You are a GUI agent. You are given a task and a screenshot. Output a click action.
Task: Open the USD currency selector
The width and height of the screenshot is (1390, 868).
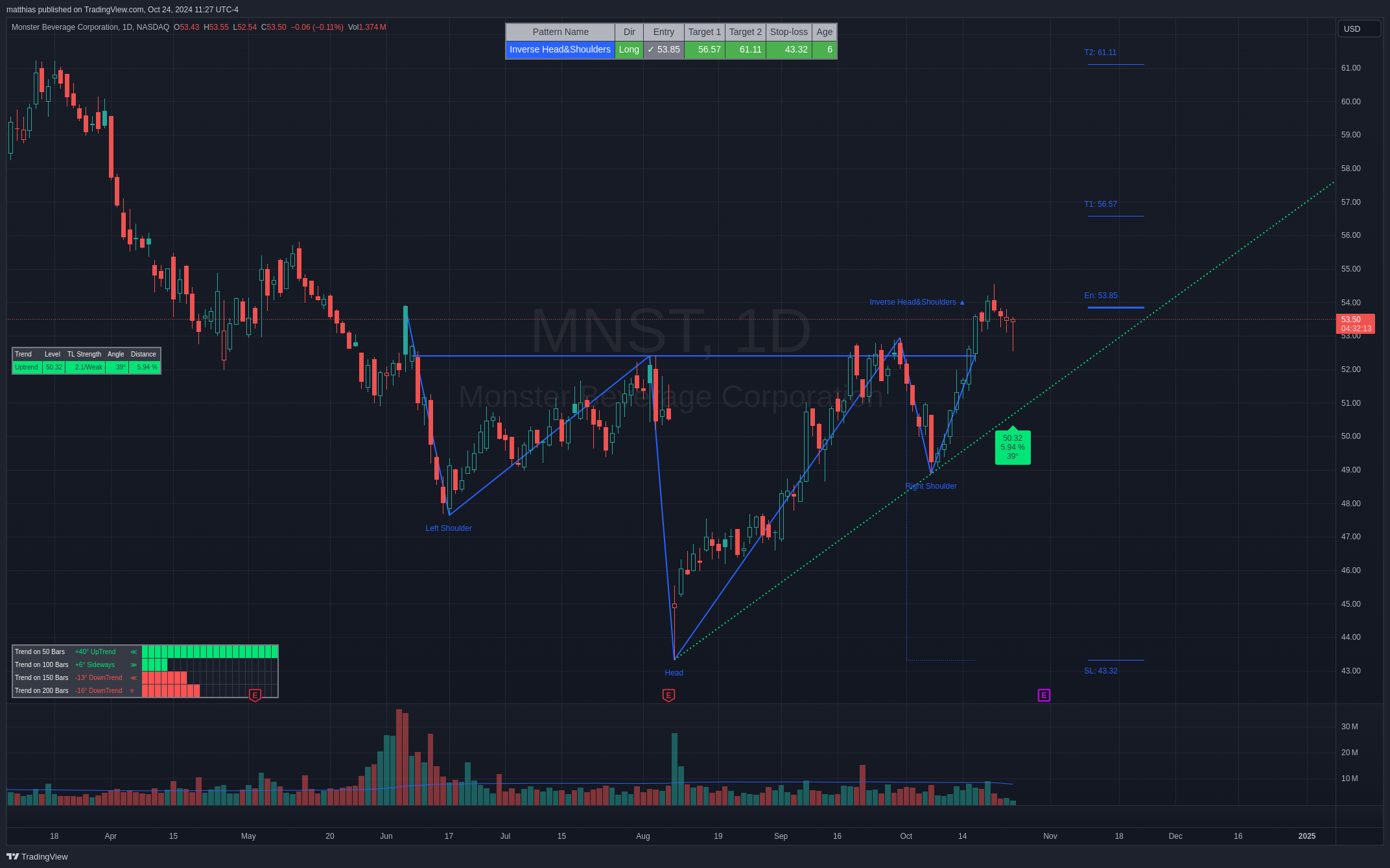[x=1359, y=29]
